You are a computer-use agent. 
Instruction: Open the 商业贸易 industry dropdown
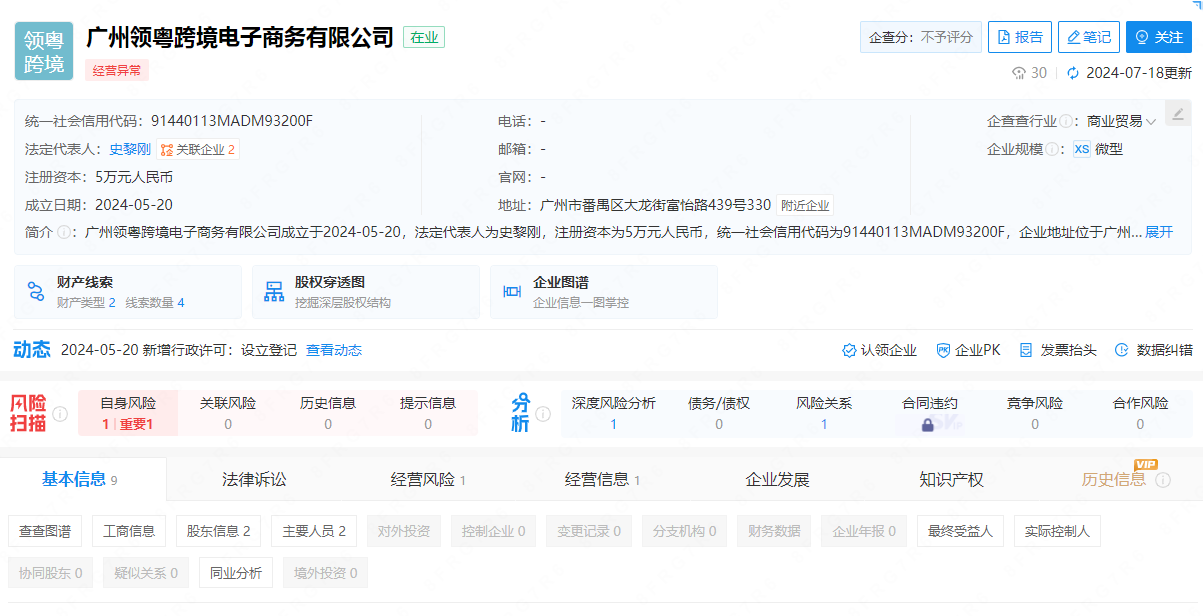coord(1124,120)
